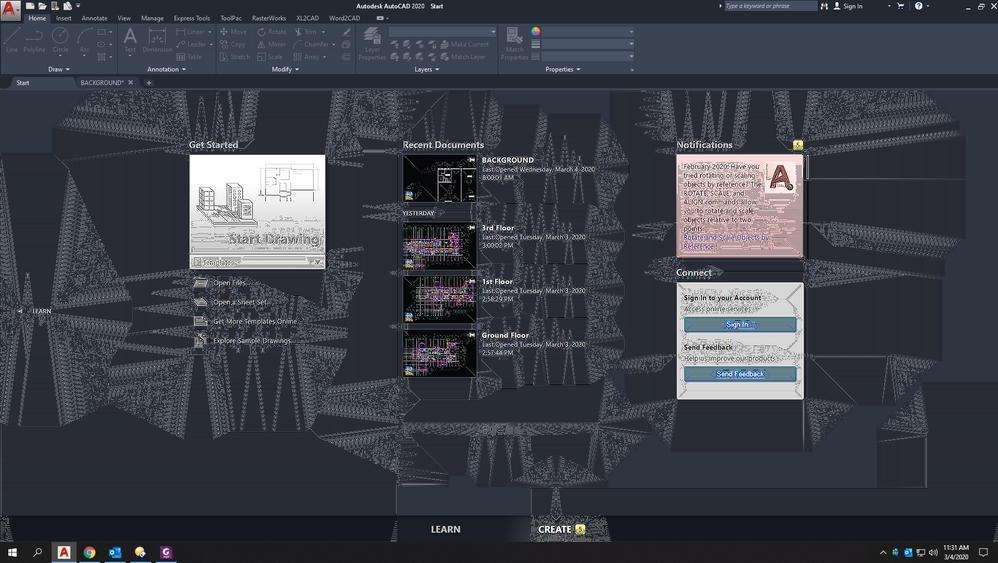Expand the Draw panel dropdown
This screenshot has width=998, height=563.
[x=59, y=69]
